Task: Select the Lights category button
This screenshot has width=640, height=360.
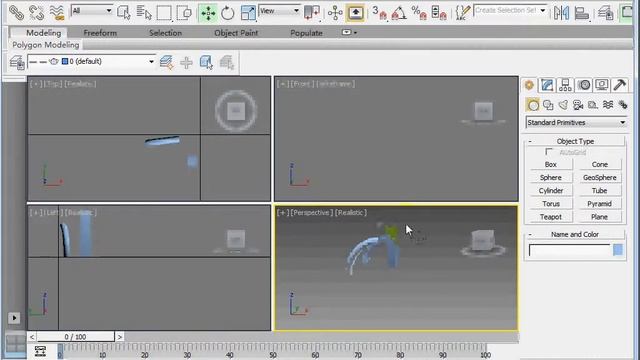Action: [563, 105]
